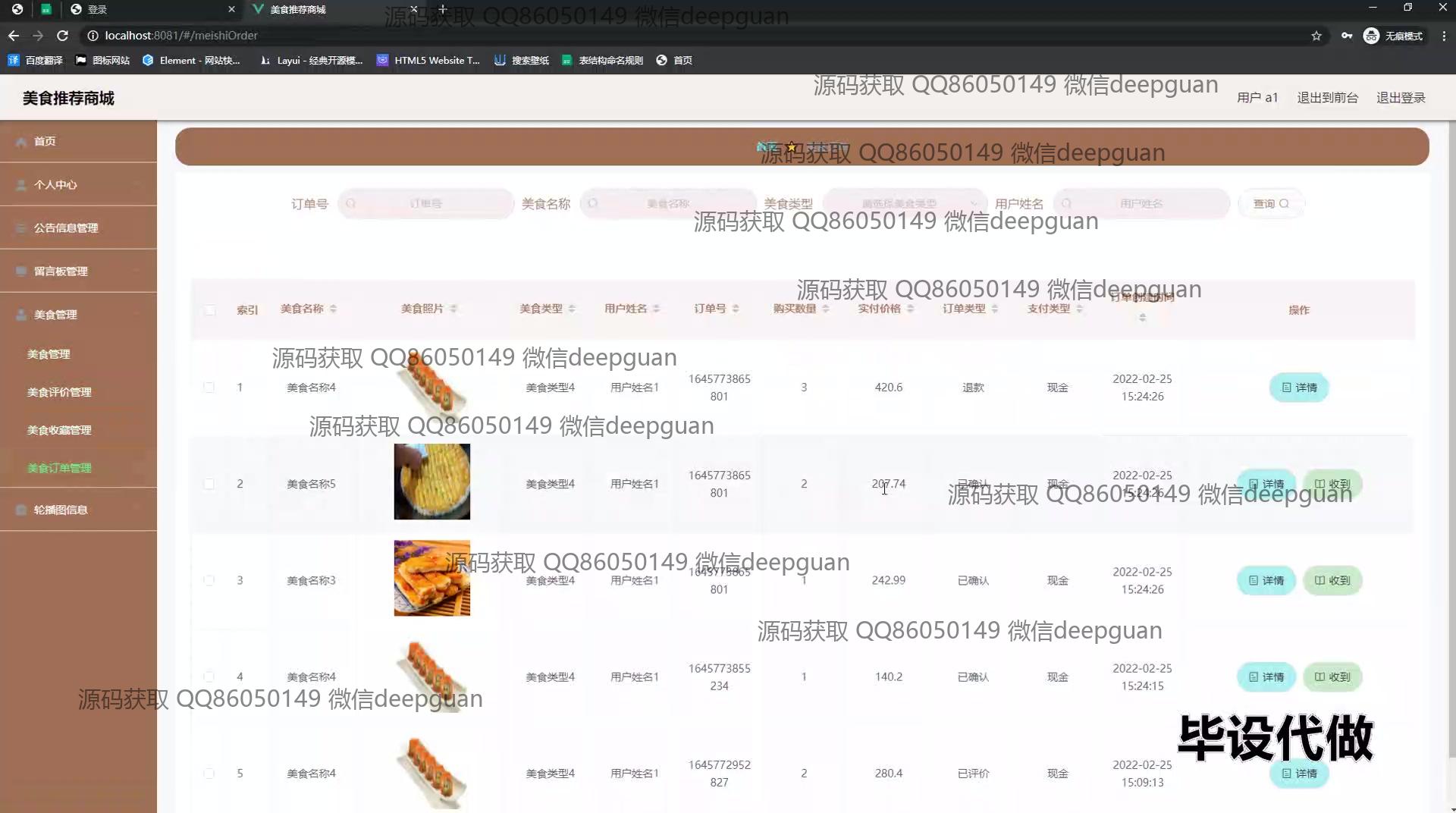Open the 首页 bookmark in bookmarks bar
The height and width of the screenshot is (813, 1456).
pyautogui.click(x=674, y=61)
